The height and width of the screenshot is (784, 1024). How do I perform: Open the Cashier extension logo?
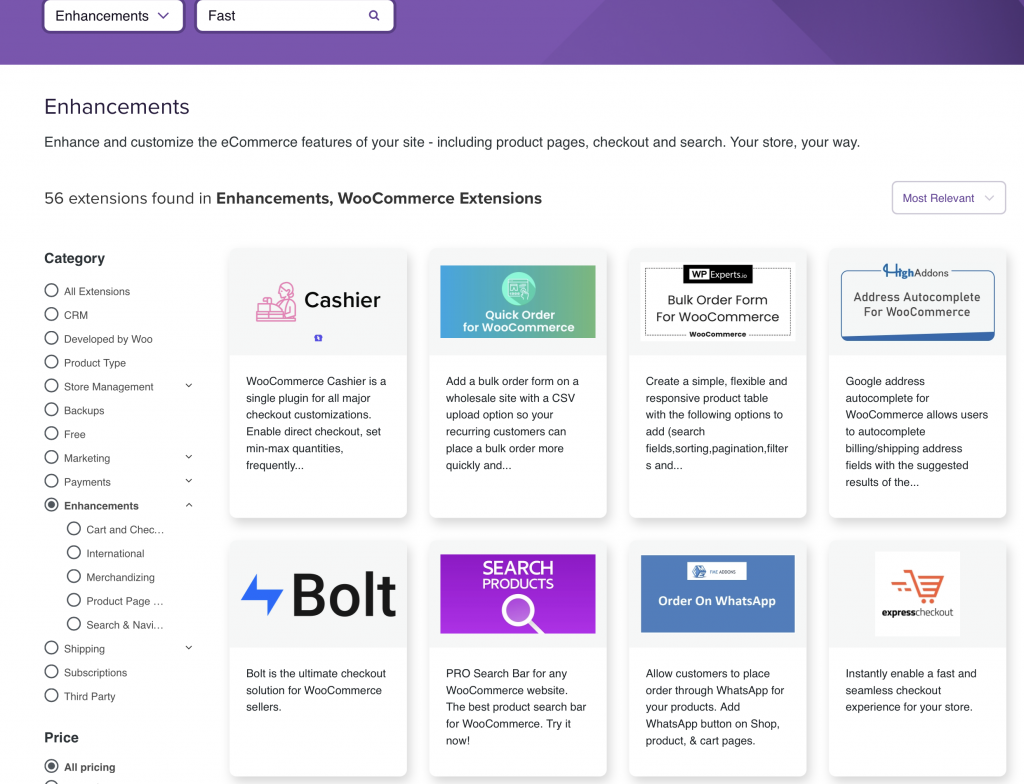(x=318, y=301)
